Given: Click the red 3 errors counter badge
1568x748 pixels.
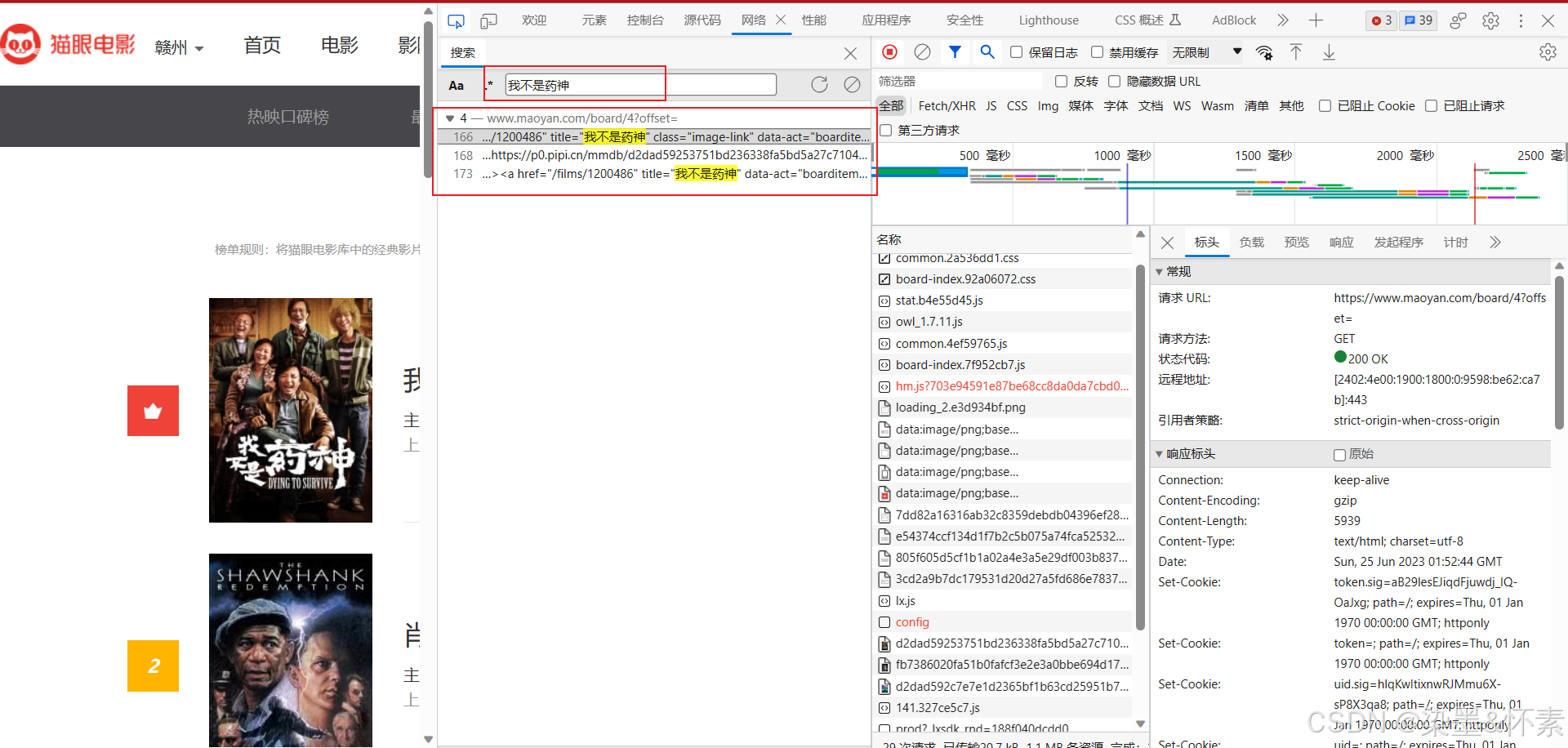Looking at the screenshot, I should pos(1382,20).
